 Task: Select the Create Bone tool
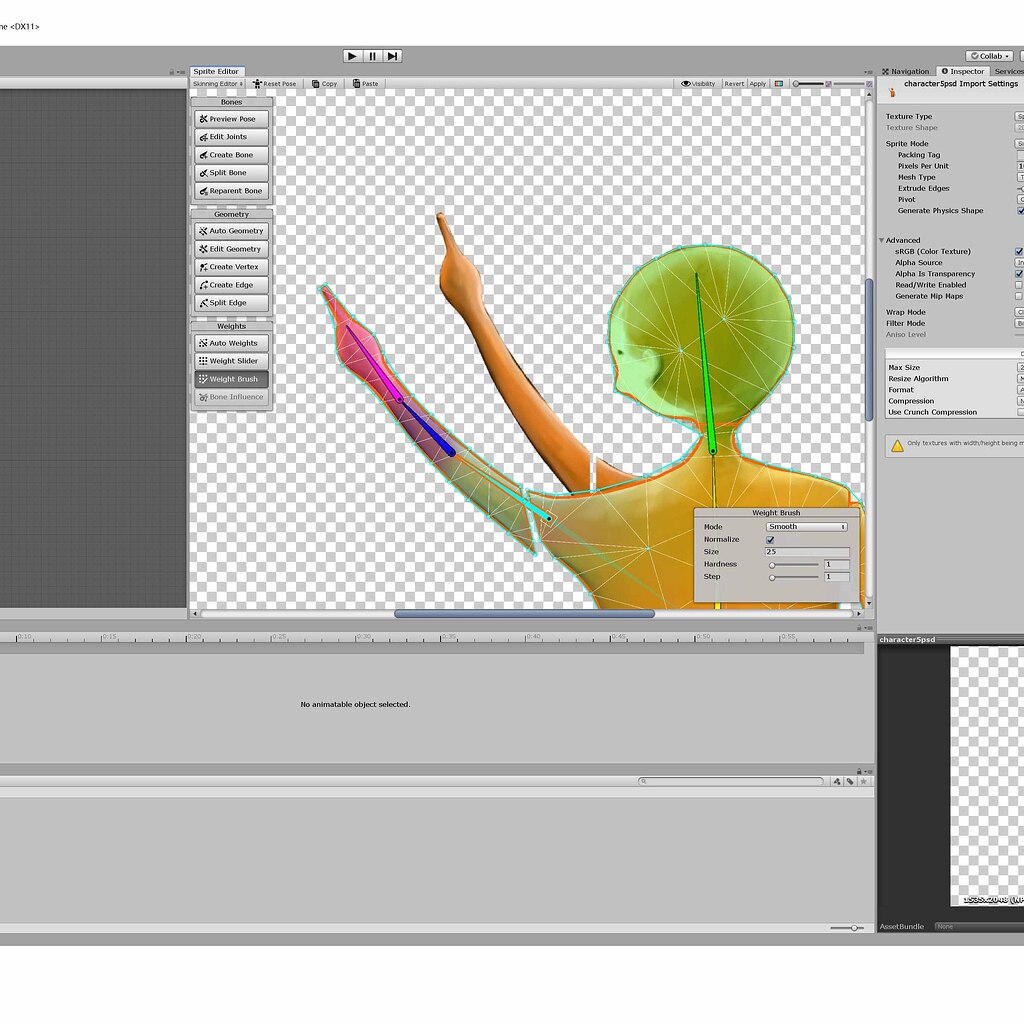point(231,154)
